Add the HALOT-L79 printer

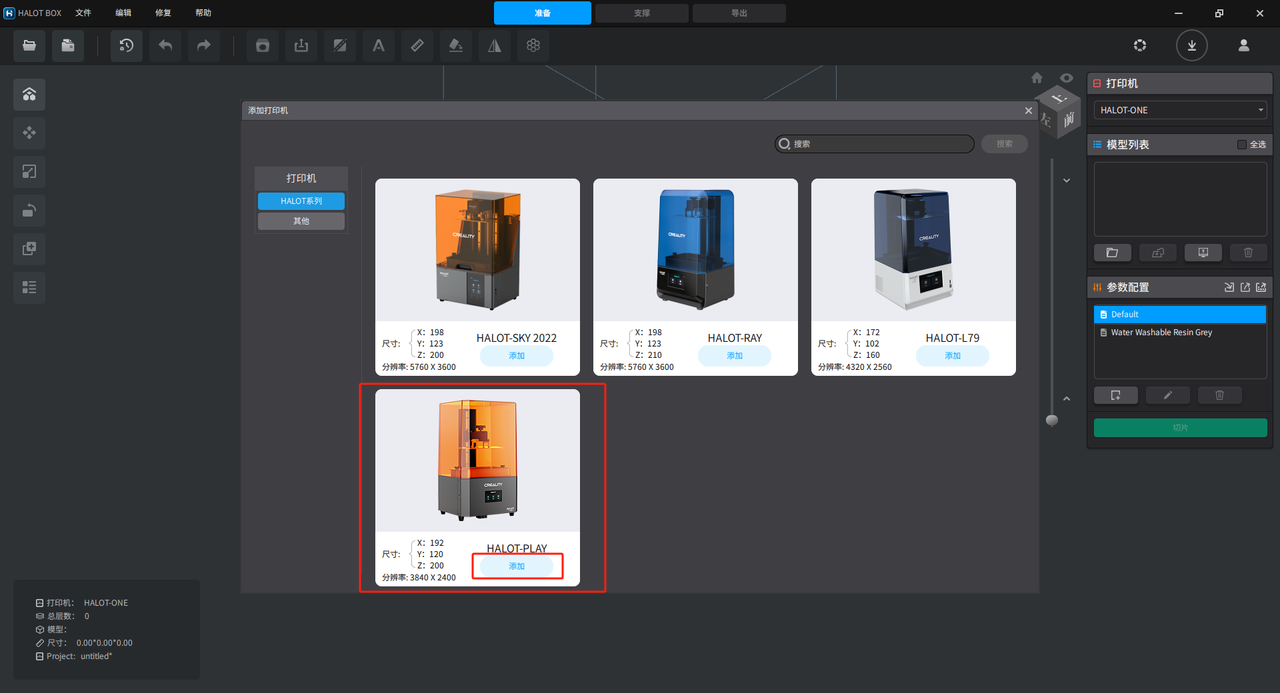(x=952, y=356)
